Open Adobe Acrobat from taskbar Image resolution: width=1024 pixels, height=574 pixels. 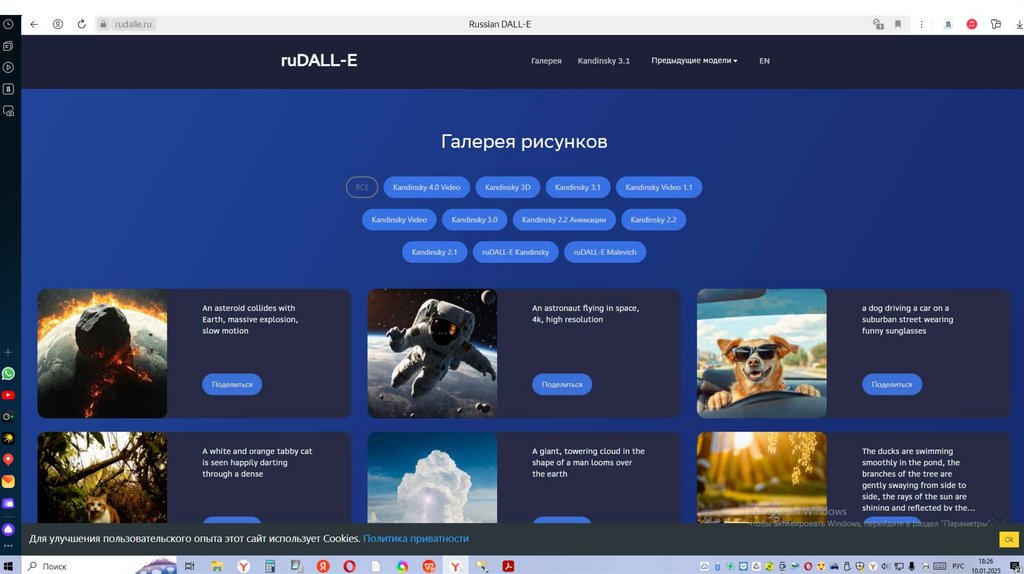coord(508,566)
